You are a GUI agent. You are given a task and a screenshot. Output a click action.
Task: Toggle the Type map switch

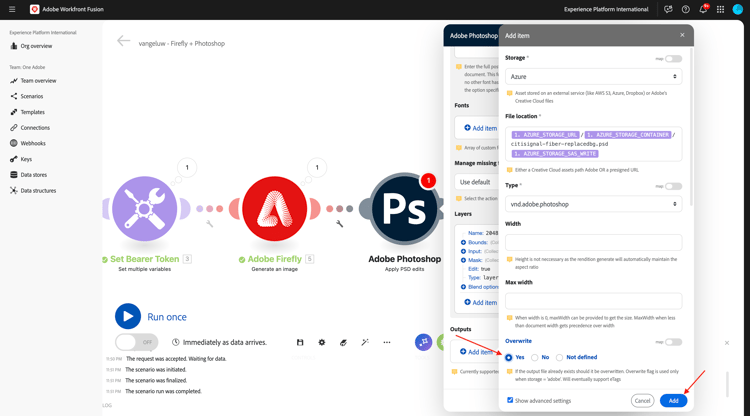673,186
